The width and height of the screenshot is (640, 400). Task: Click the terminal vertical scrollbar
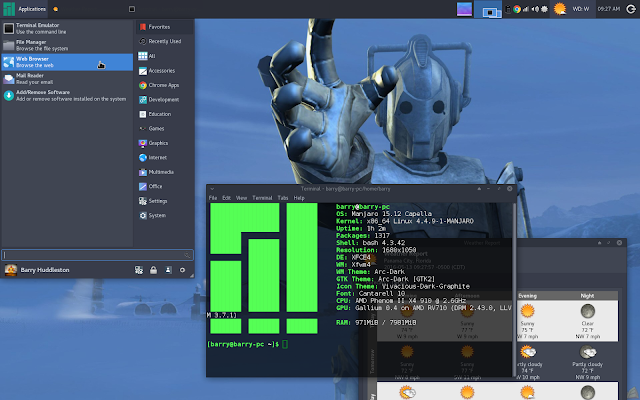pos(515,289)
